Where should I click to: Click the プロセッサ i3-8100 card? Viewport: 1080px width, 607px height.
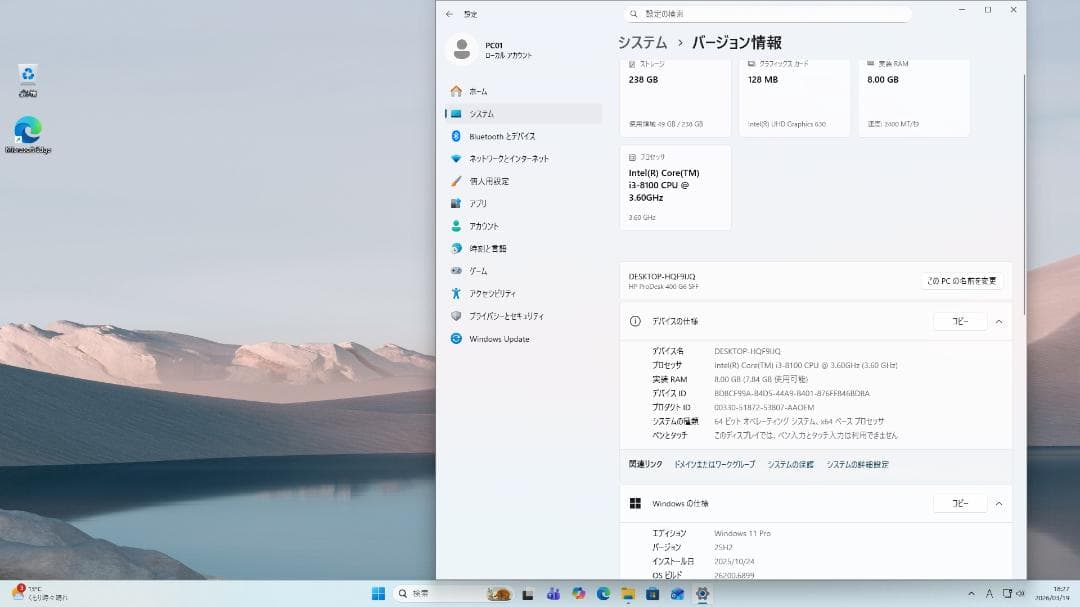675,187
